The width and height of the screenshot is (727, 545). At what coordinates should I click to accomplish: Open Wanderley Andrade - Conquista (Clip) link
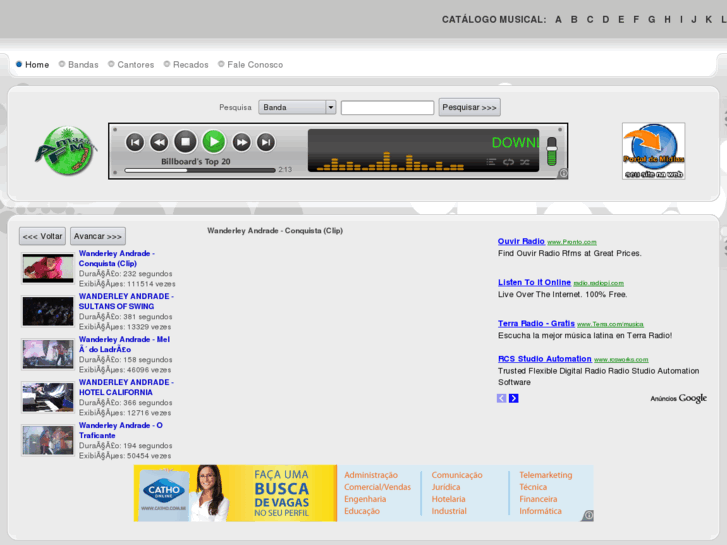click(117, 258)
